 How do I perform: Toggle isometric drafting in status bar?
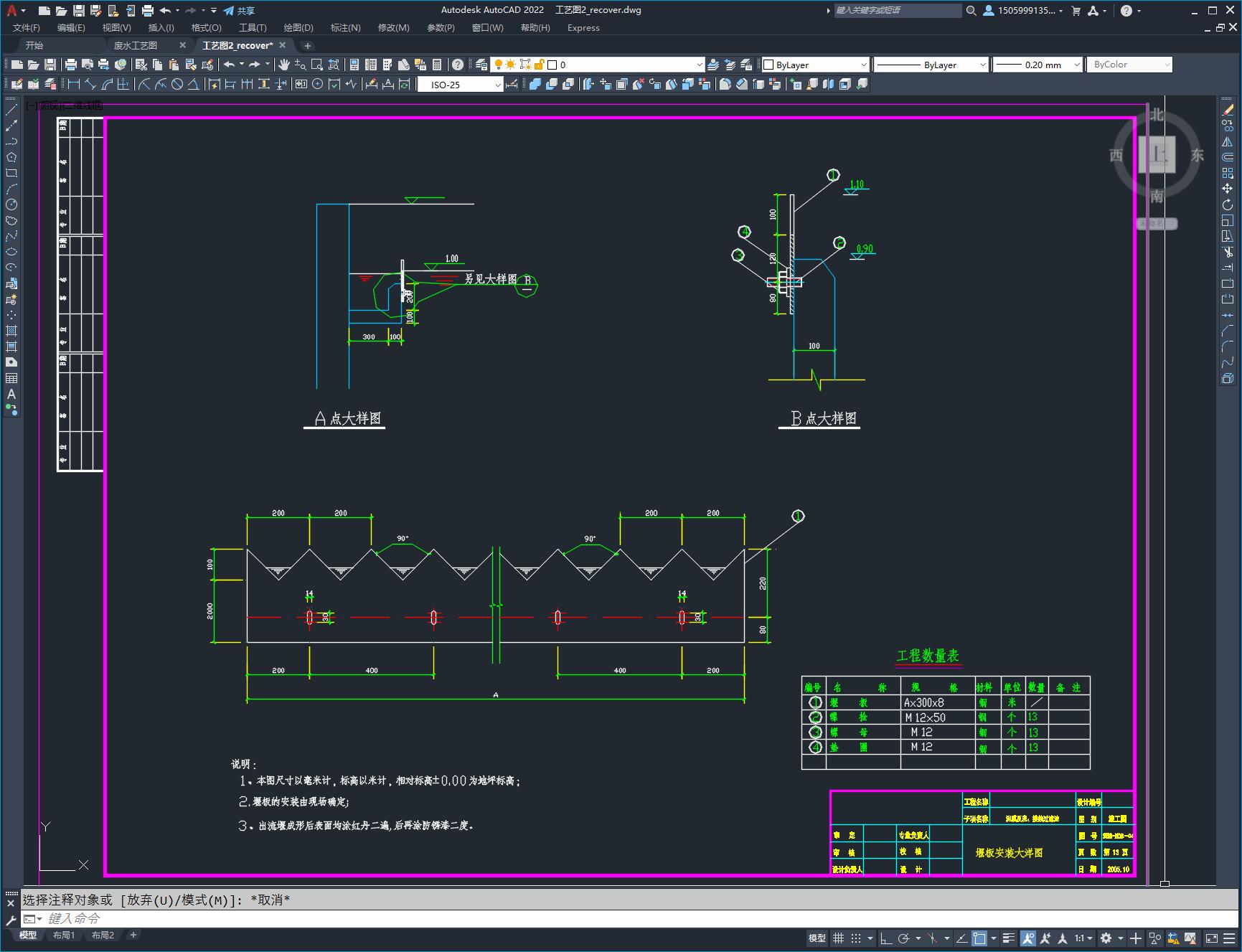[933, 938]
